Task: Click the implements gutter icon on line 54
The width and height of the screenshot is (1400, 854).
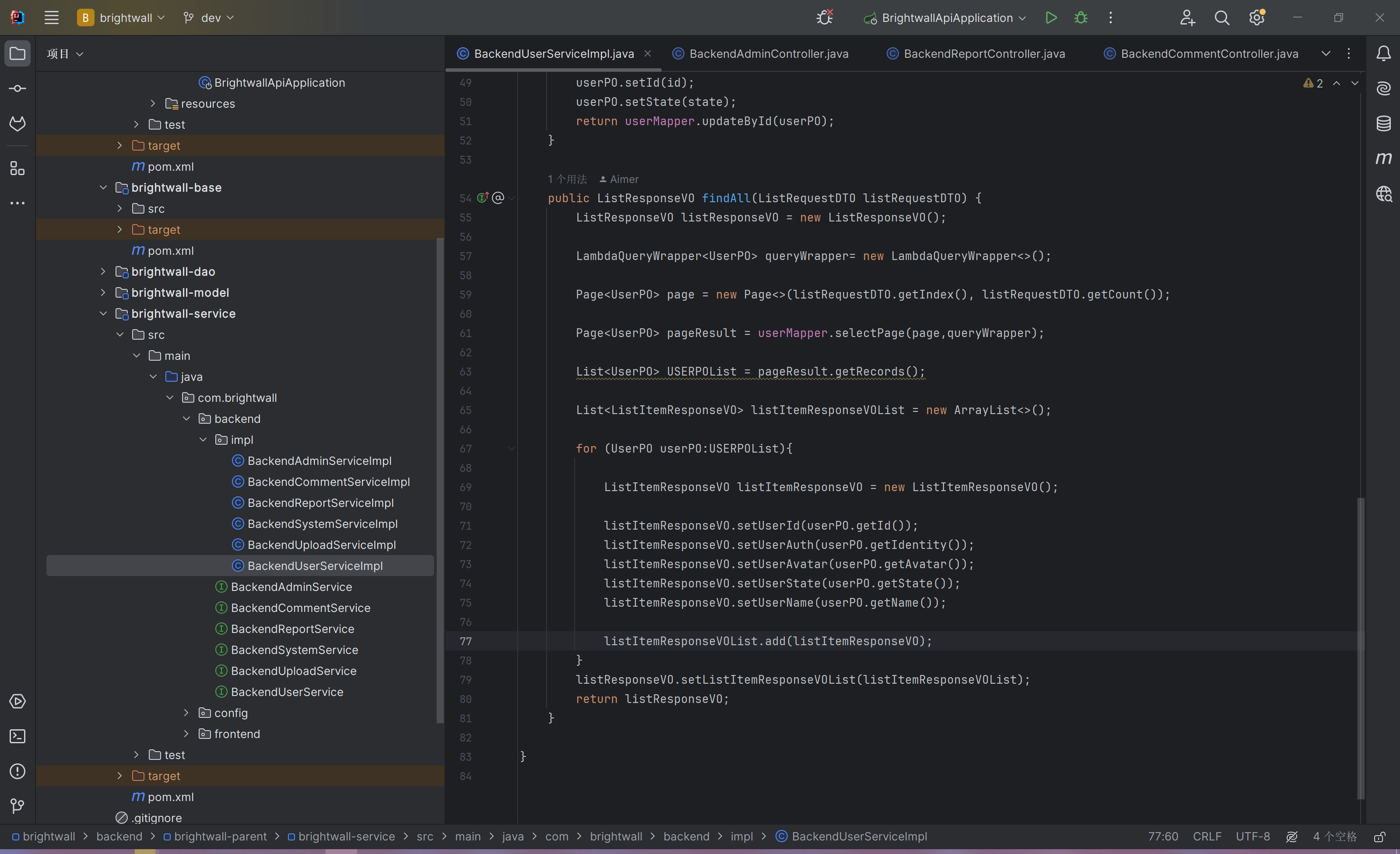Action: [x=482, y=197]
